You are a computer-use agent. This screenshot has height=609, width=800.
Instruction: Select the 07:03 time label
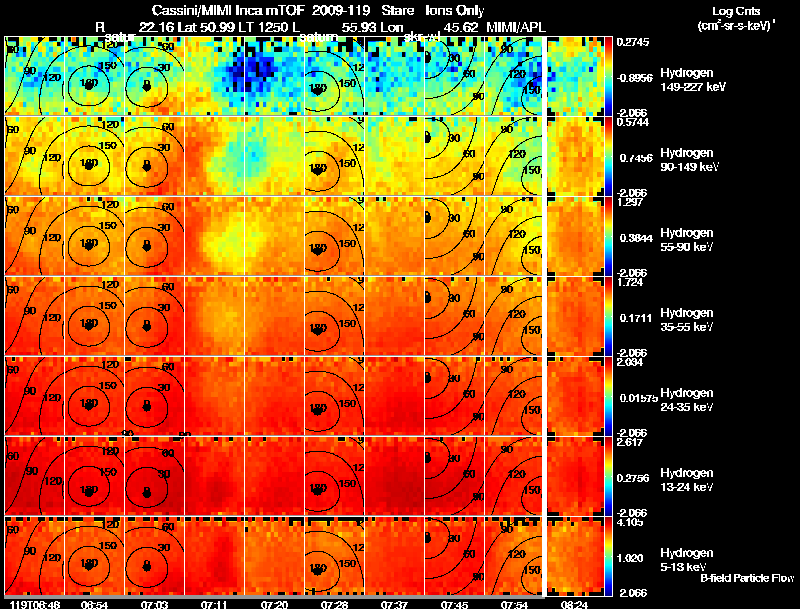pos(154,605)
